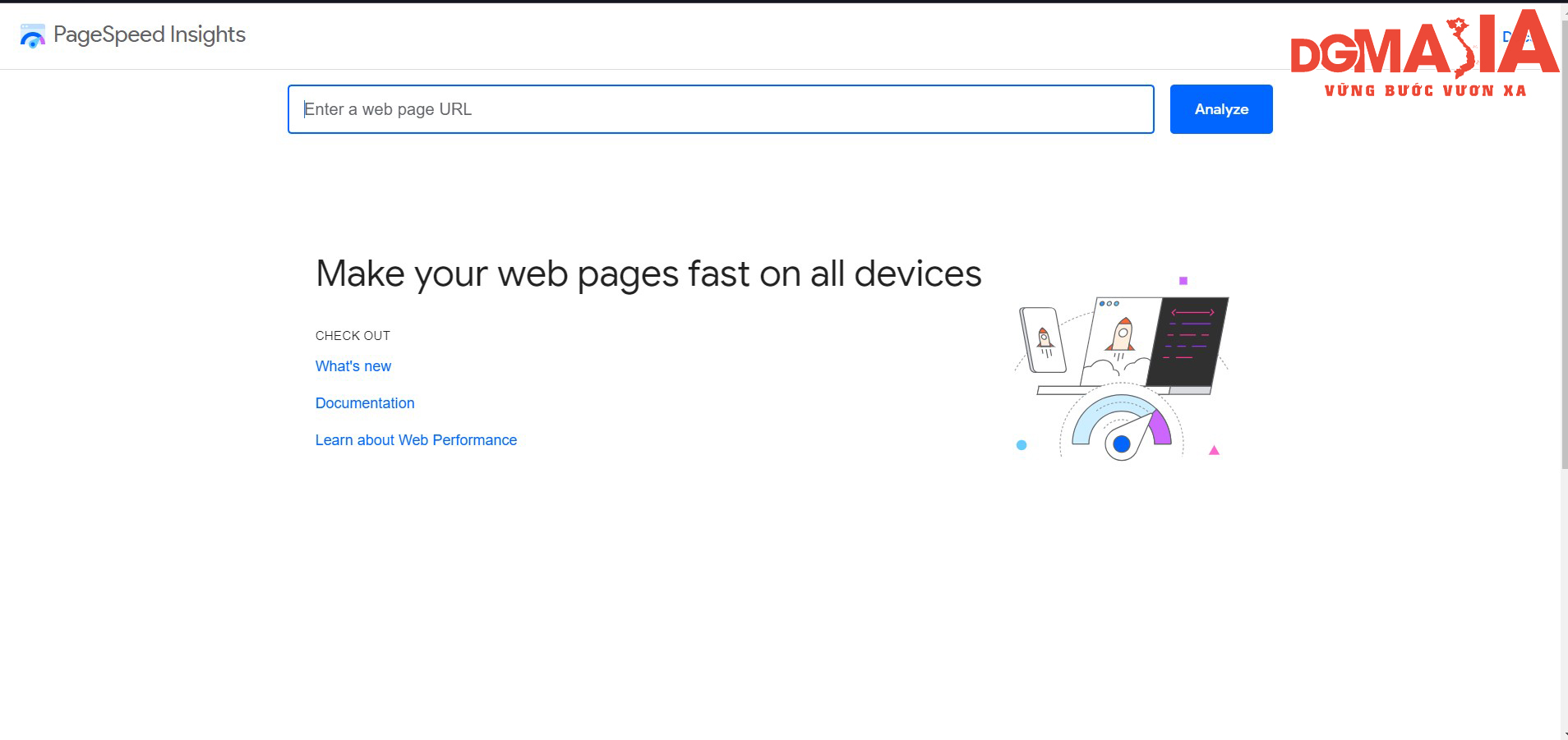Viewport: 1568px width, 740px height.
Task: Select the CHECK OUT heading text
Action: pyautogui.click(x=353, y=336)
